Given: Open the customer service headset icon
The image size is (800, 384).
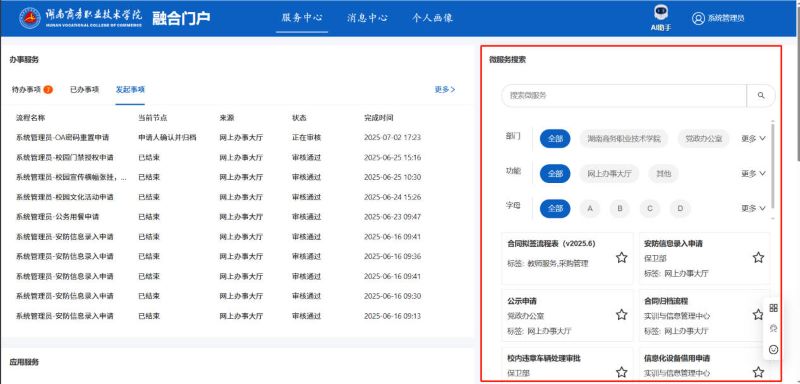Looking at the screenshot, I should click(x=773, y=328).
